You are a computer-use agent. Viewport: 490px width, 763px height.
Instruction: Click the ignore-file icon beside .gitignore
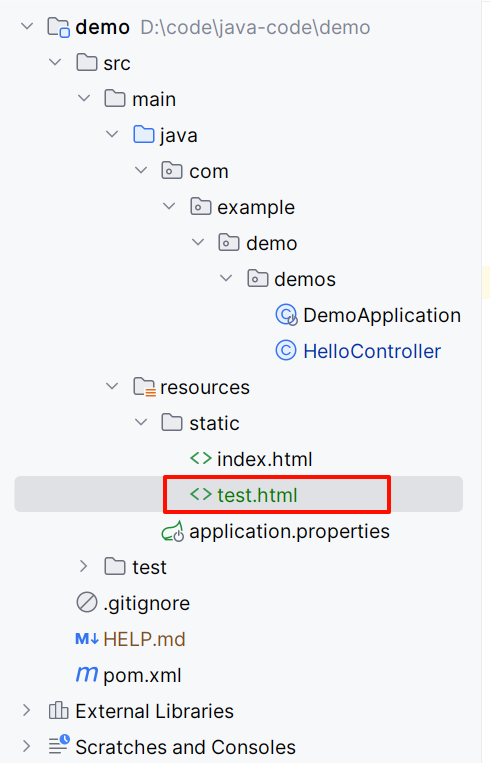[87, 602]
